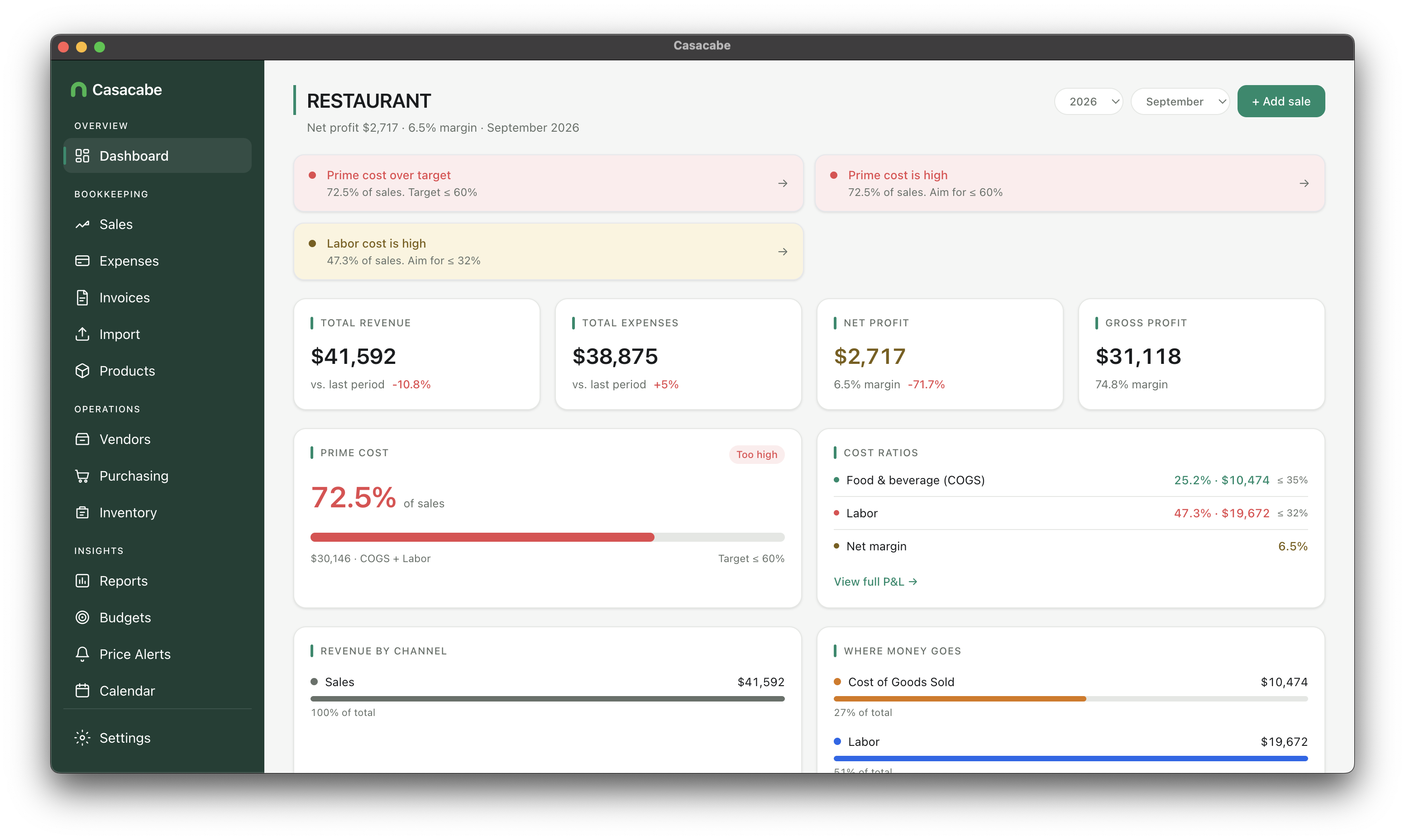Click the Sales trend-line icon
The height and width of the screenshot is (840, 1405).
pos(82,224)
